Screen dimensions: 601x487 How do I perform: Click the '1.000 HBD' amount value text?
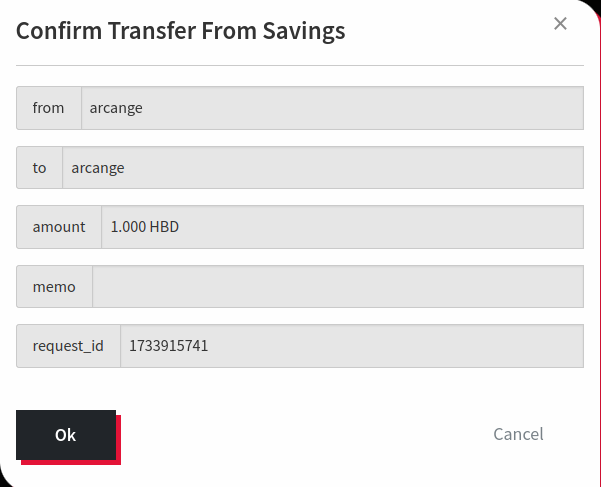coord(145,227)
